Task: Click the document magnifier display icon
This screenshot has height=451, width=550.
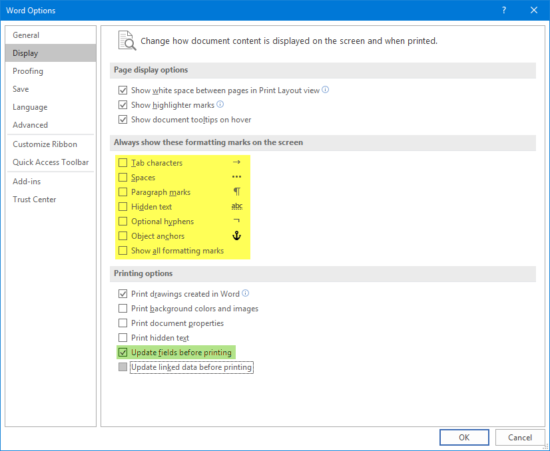Action: point(127,40)
